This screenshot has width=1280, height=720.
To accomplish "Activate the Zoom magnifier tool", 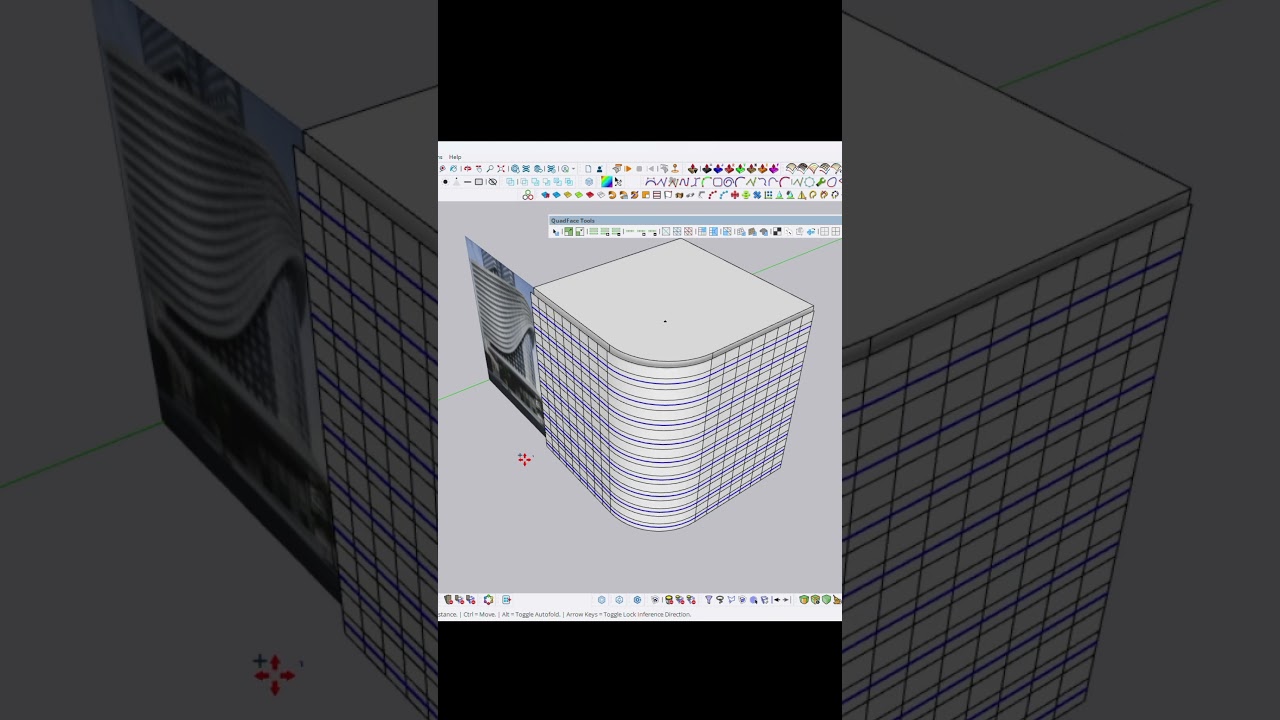I will click(490, 169).
